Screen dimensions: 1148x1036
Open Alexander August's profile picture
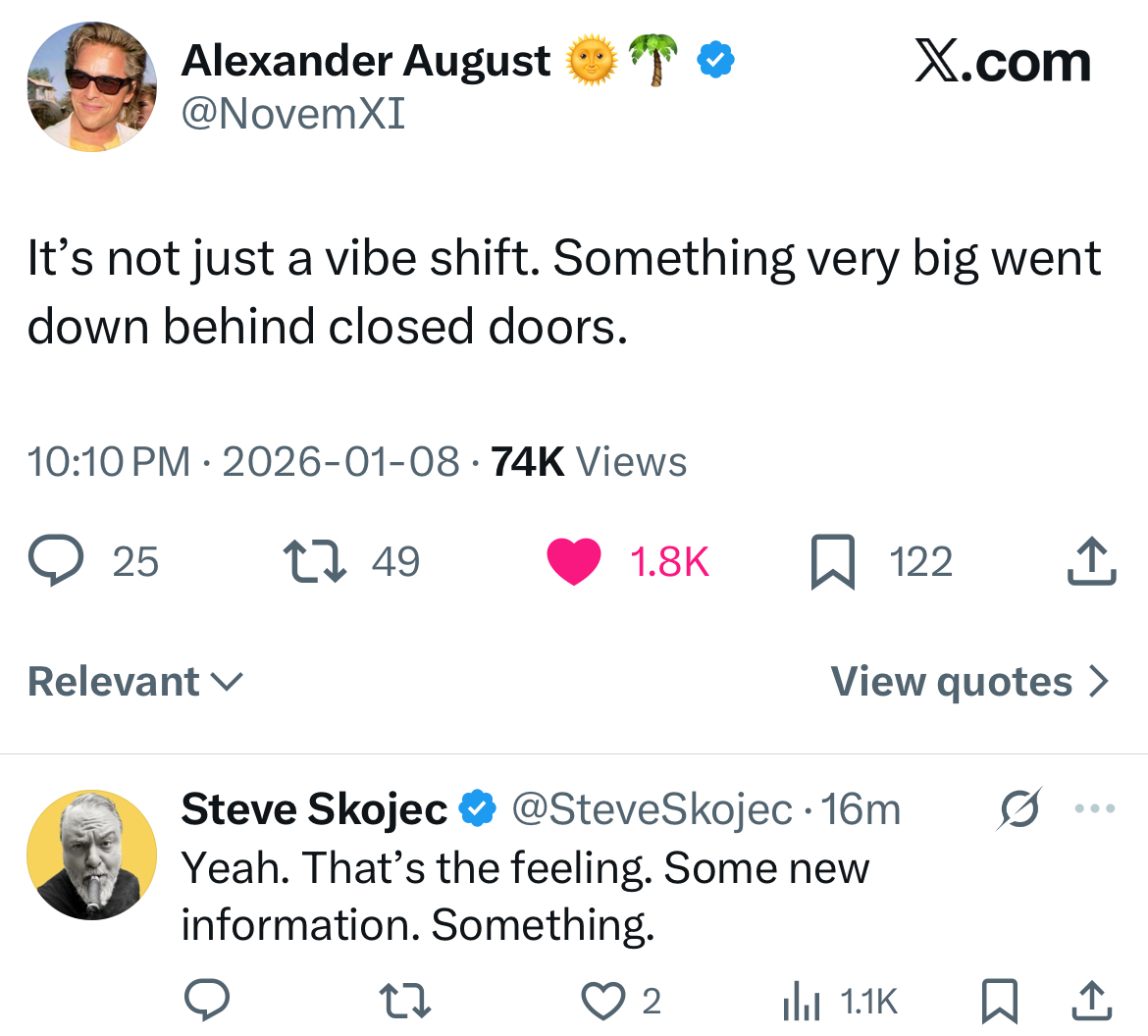pos(91,87)
